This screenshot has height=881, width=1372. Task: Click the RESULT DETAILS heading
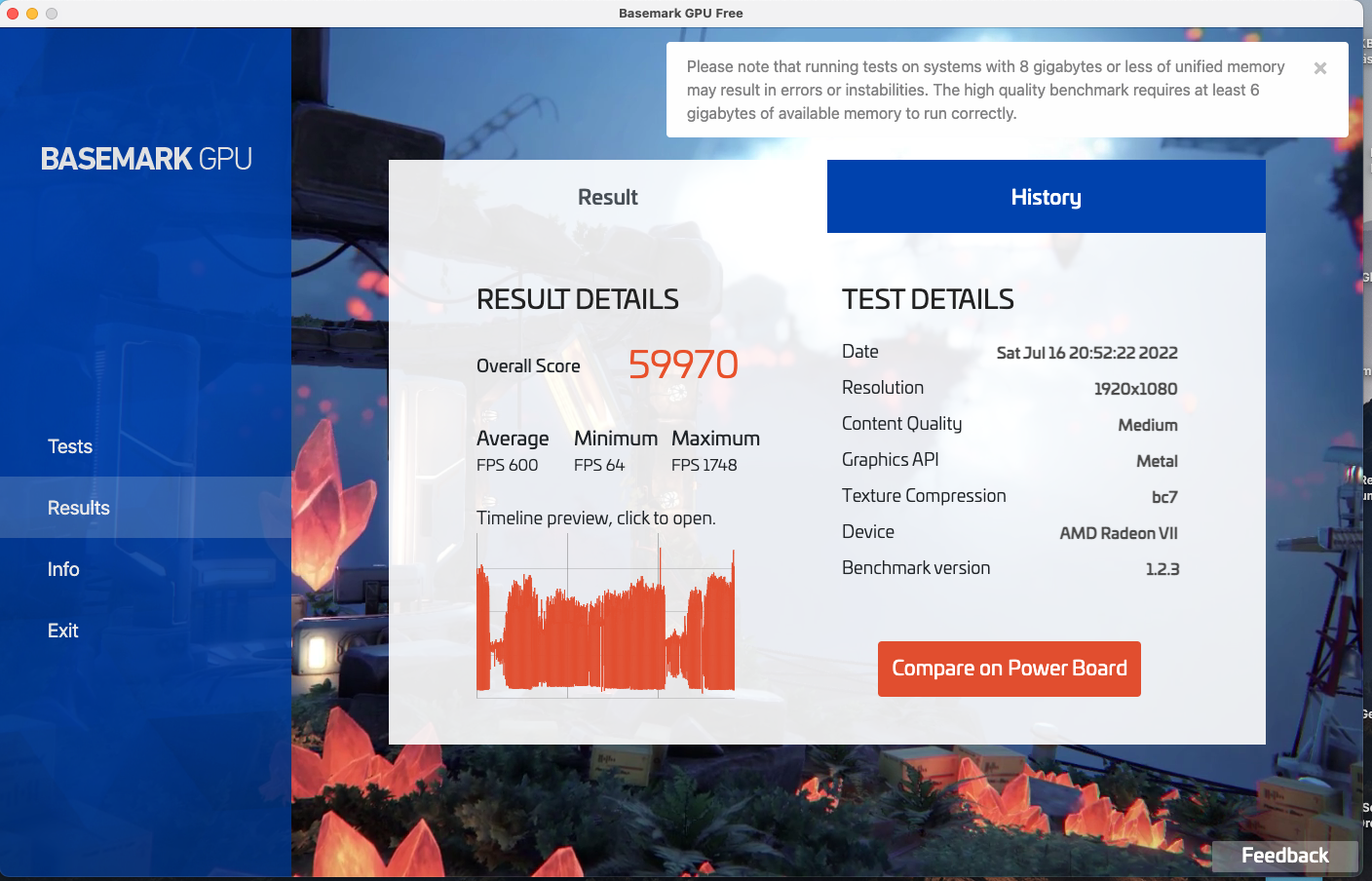point(578,299)
